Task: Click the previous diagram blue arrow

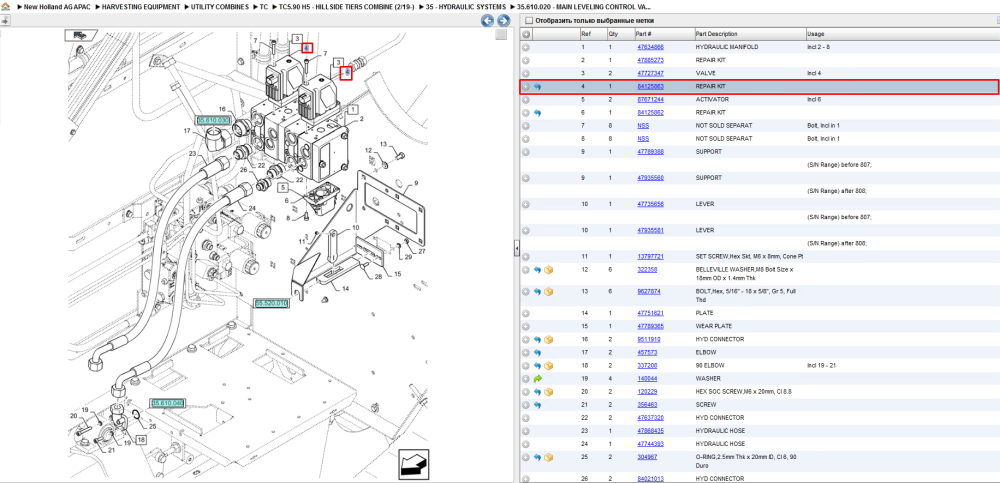Action: pyautogui.click(x=487, y=21)
